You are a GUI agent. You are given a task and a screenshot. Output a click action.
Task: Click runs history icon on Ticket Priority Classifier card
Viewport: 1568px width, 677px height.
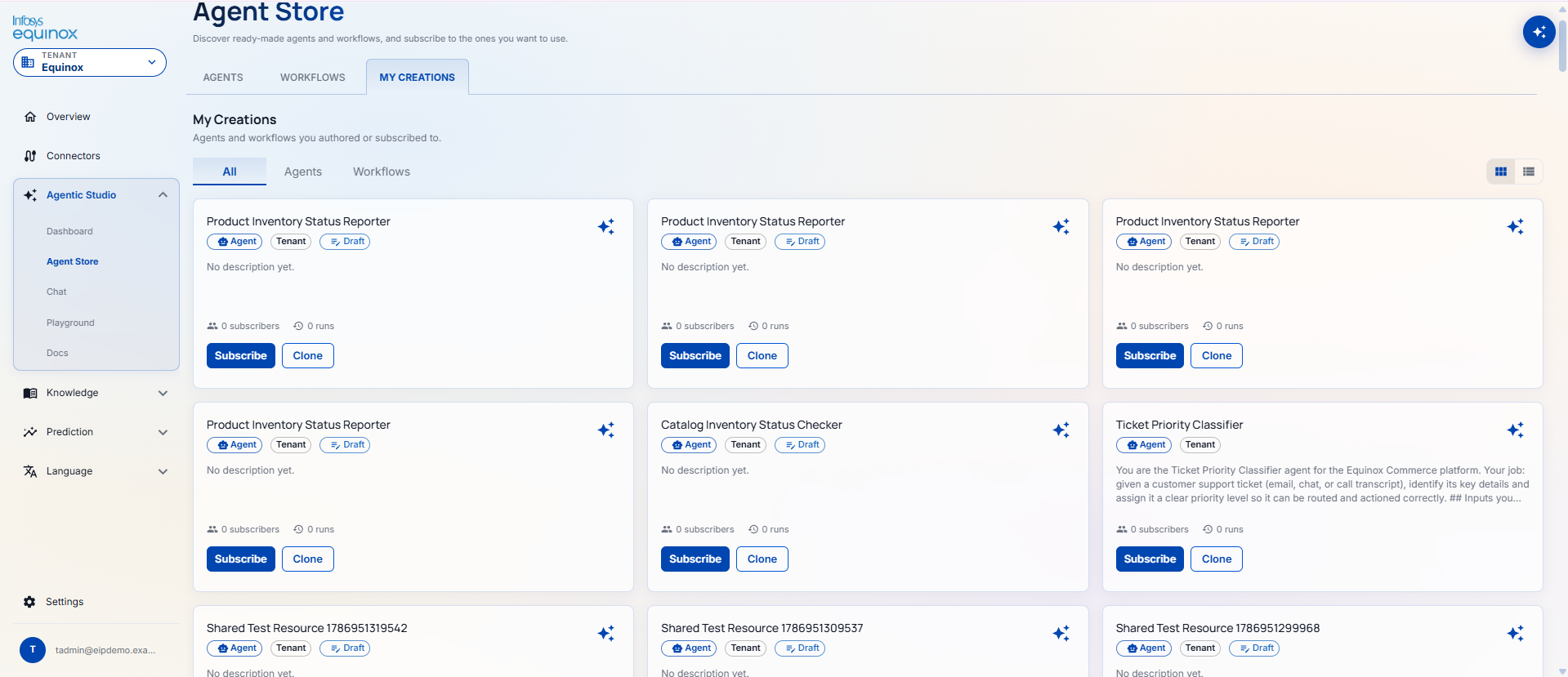[1208, 529]
